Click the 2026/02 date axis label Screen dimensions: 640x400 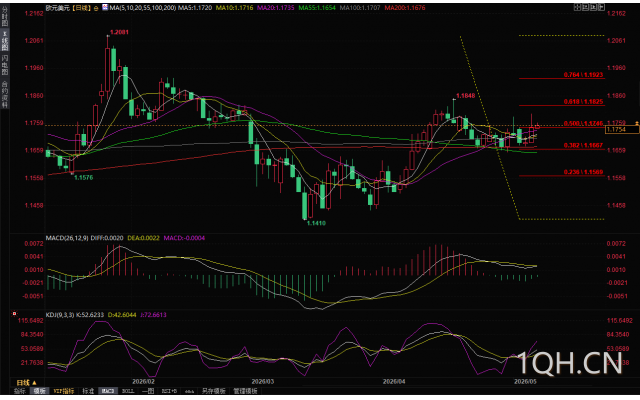tap(144, 382)
